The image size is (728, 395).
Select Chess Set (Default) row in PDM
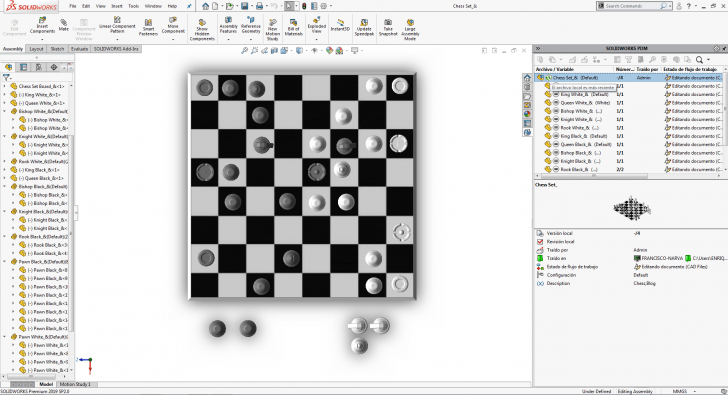coord(629,78)
